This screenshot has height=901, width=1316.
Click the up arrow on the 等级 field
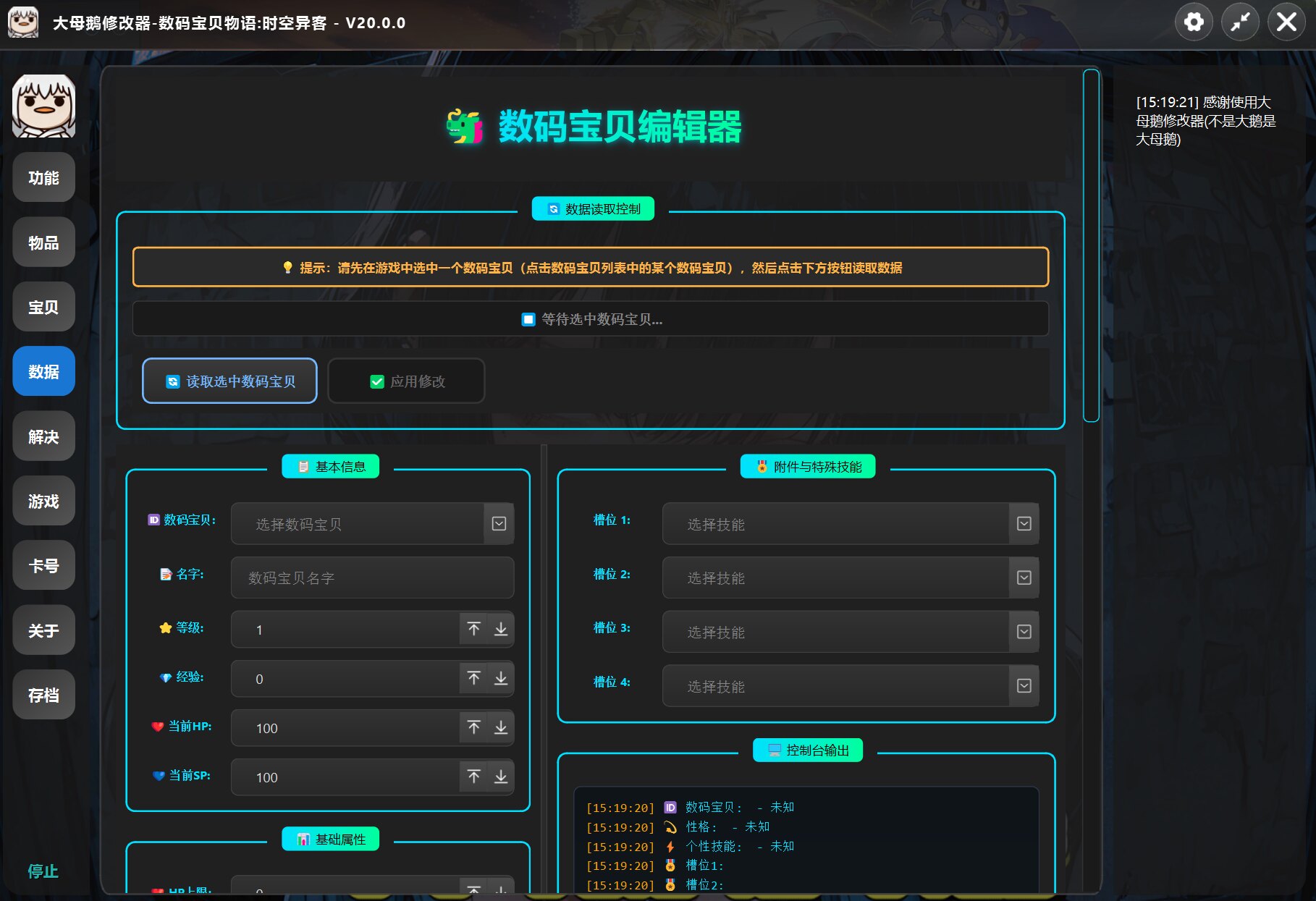(x=473, y=629)
